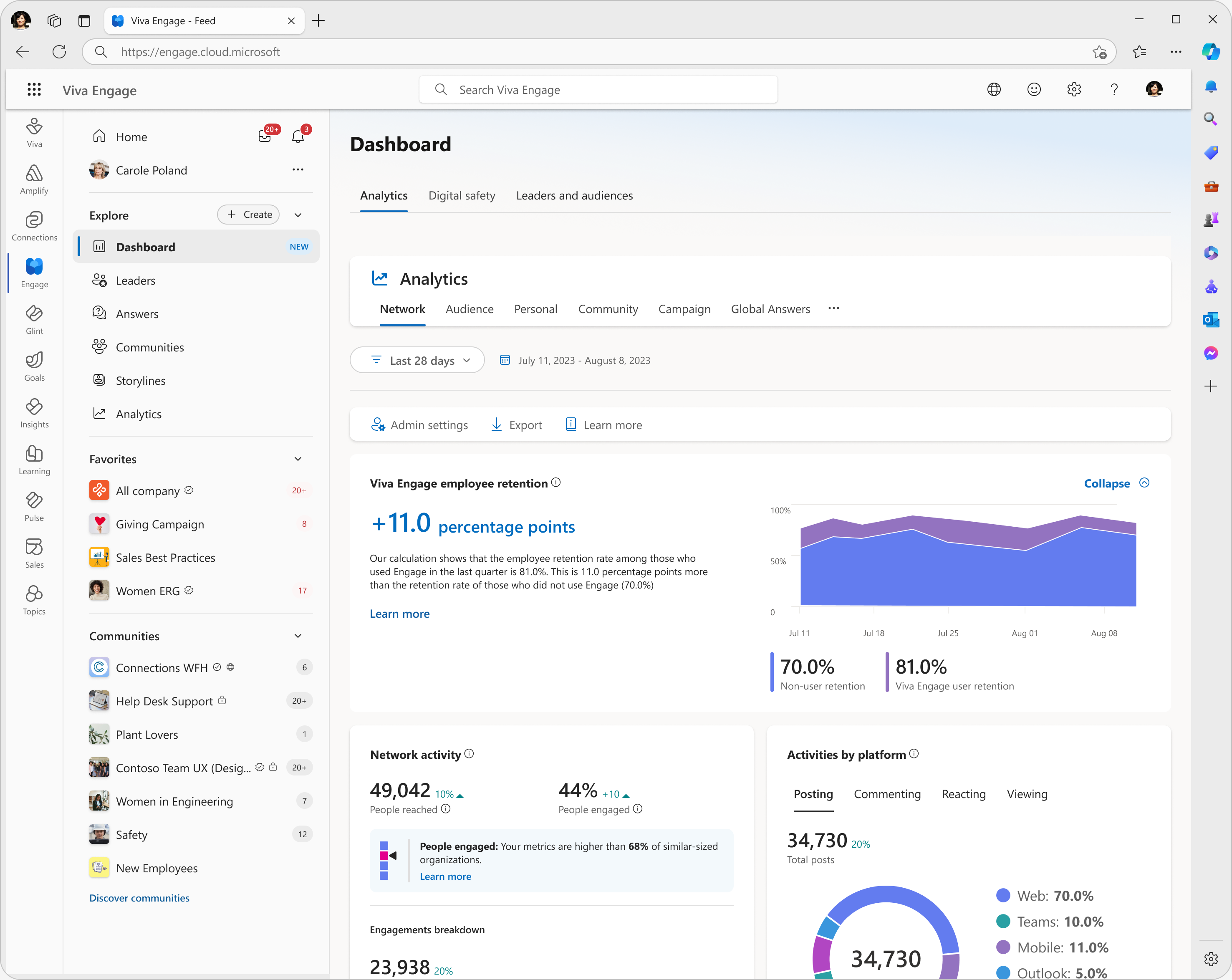Viewport: 1232px width, 980px height.
Task: Open the notifications bell icon
Action: point(298,136)
